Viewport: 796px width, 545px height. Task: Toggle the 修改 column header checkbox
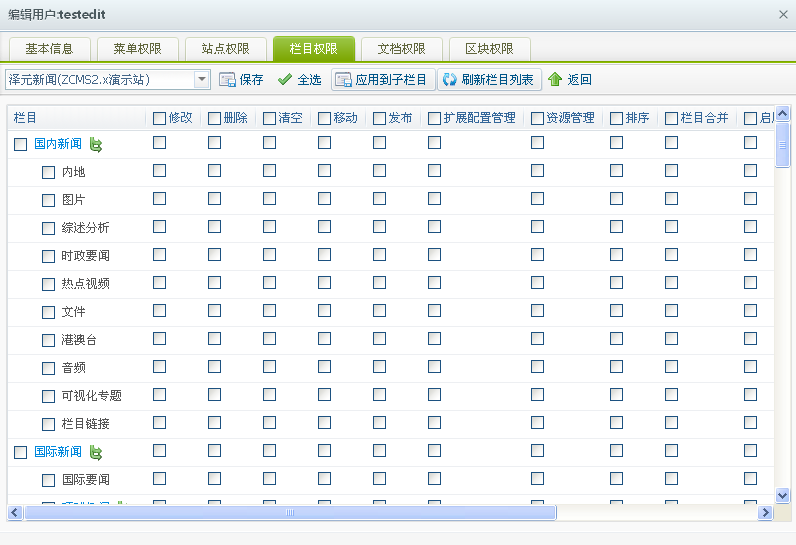pos(160,118)
